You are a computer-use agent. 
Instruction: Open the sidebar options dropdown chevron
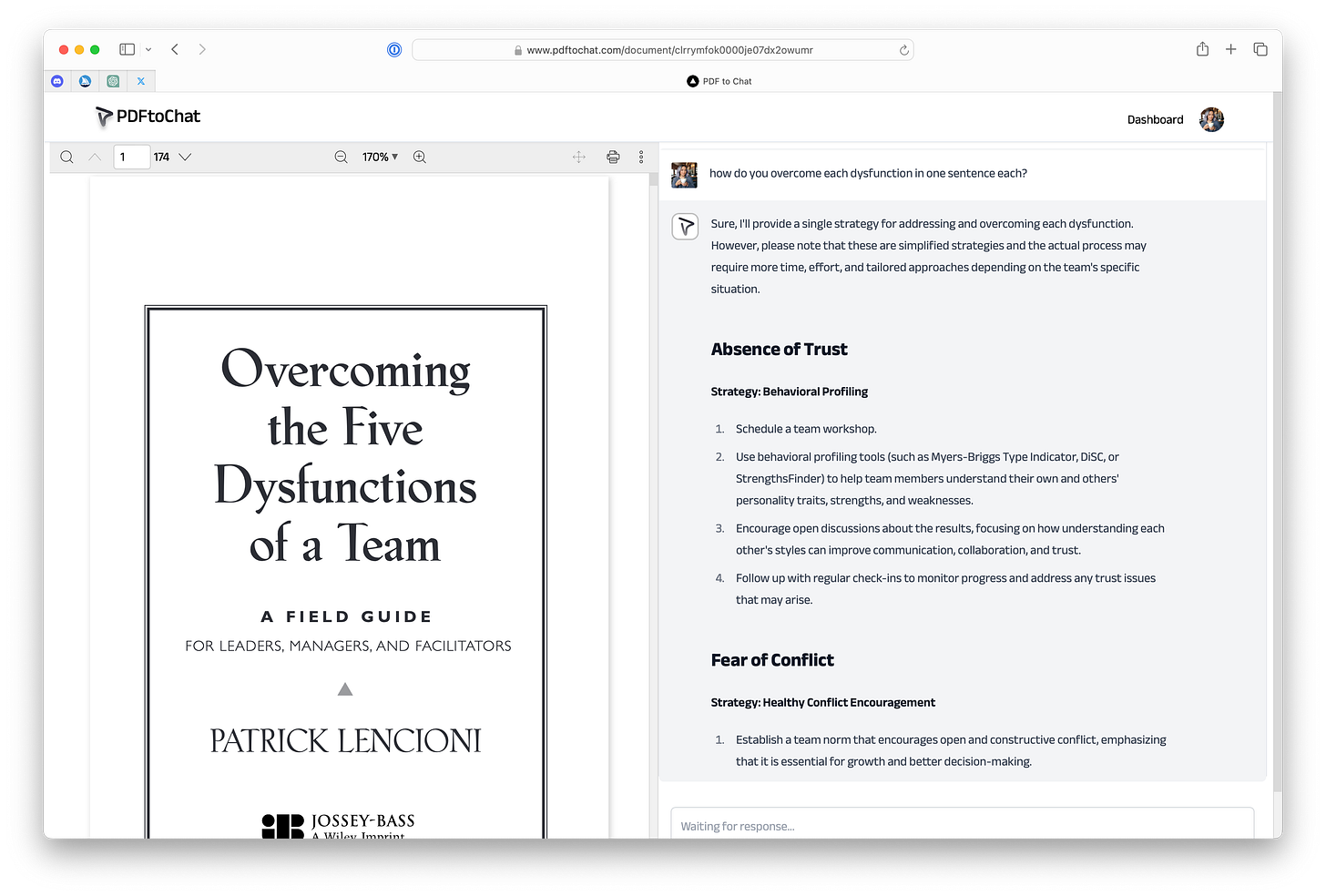[x=148, y=49]
